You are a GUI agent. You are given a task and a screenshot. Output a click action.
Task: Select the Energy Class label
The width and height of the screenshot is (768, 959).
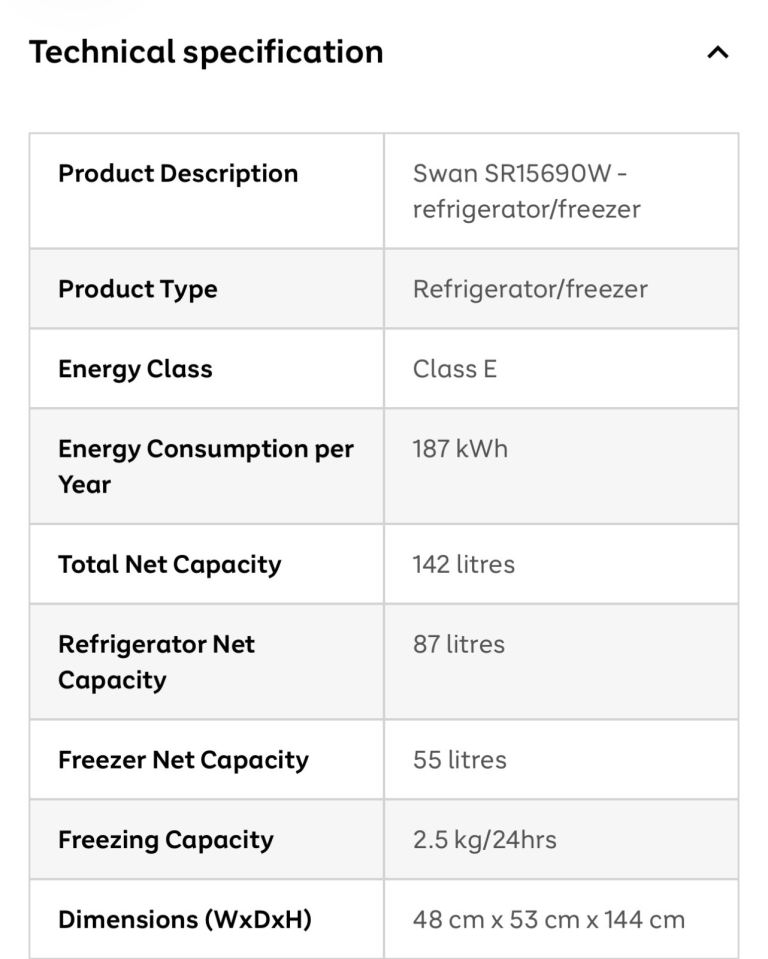click(x=135, y=369)
